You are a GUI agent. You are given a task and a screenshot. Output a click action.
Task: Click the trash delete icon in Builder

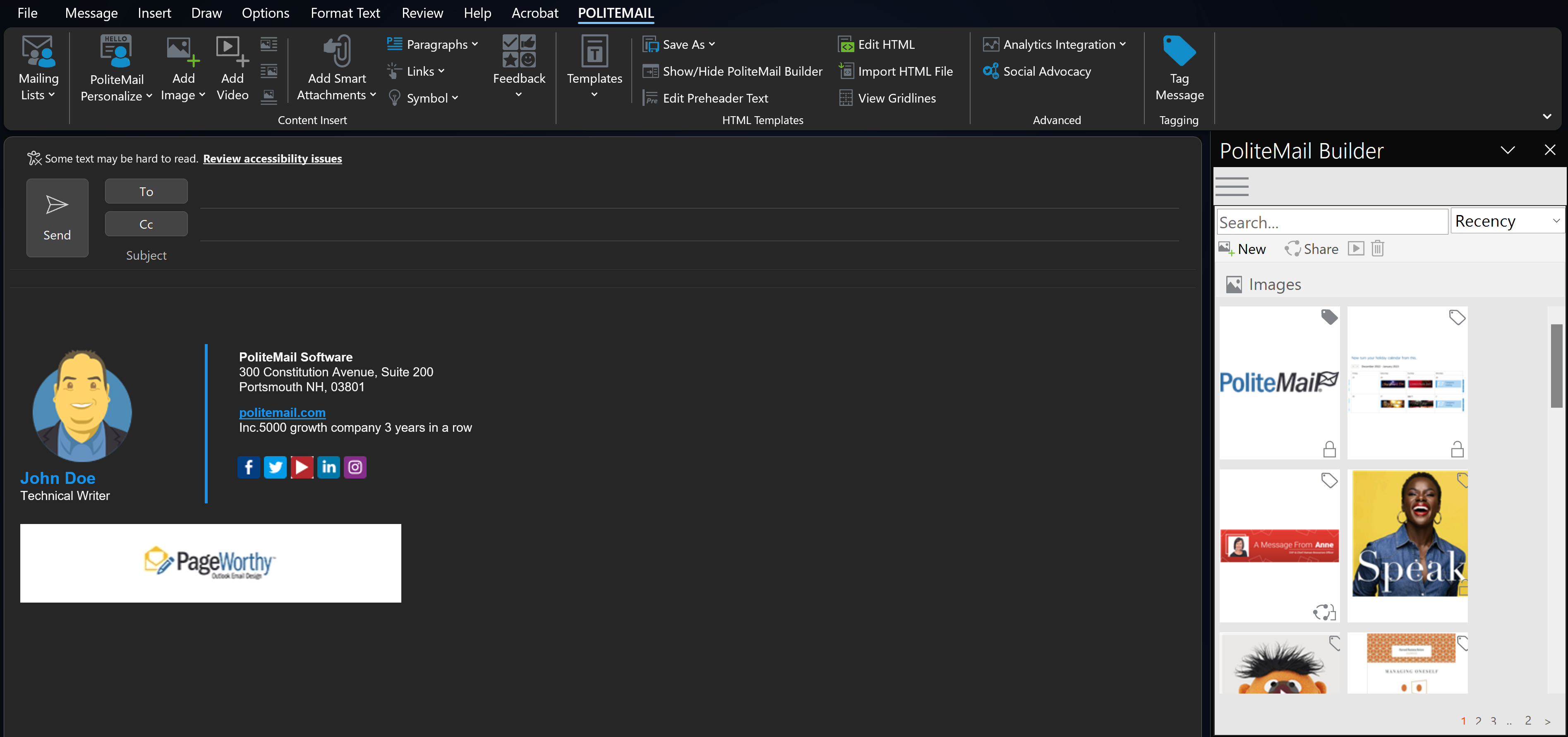pos(1377,249)
